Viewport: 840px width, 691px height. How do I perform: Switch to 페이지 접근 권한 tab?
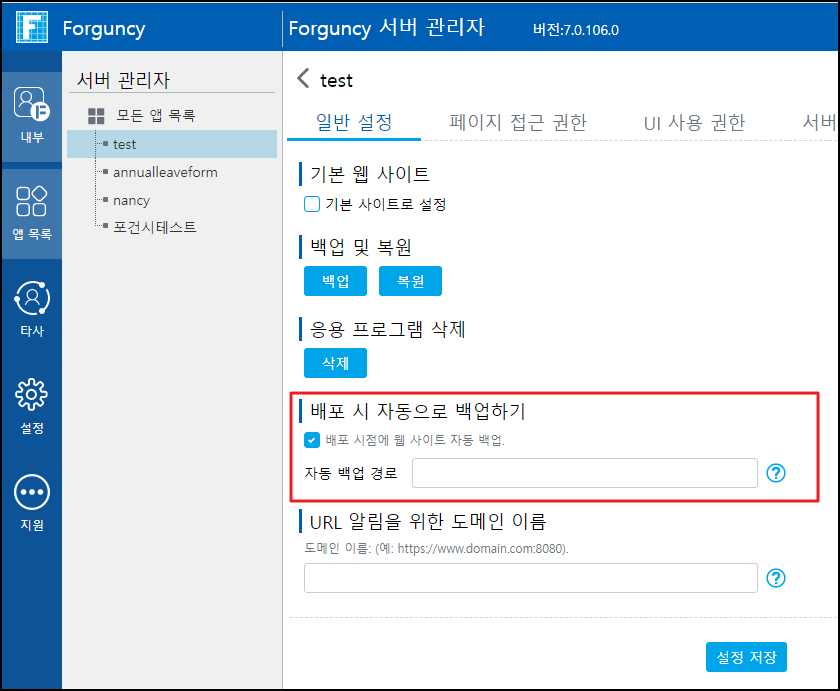(x=518, y=123)
